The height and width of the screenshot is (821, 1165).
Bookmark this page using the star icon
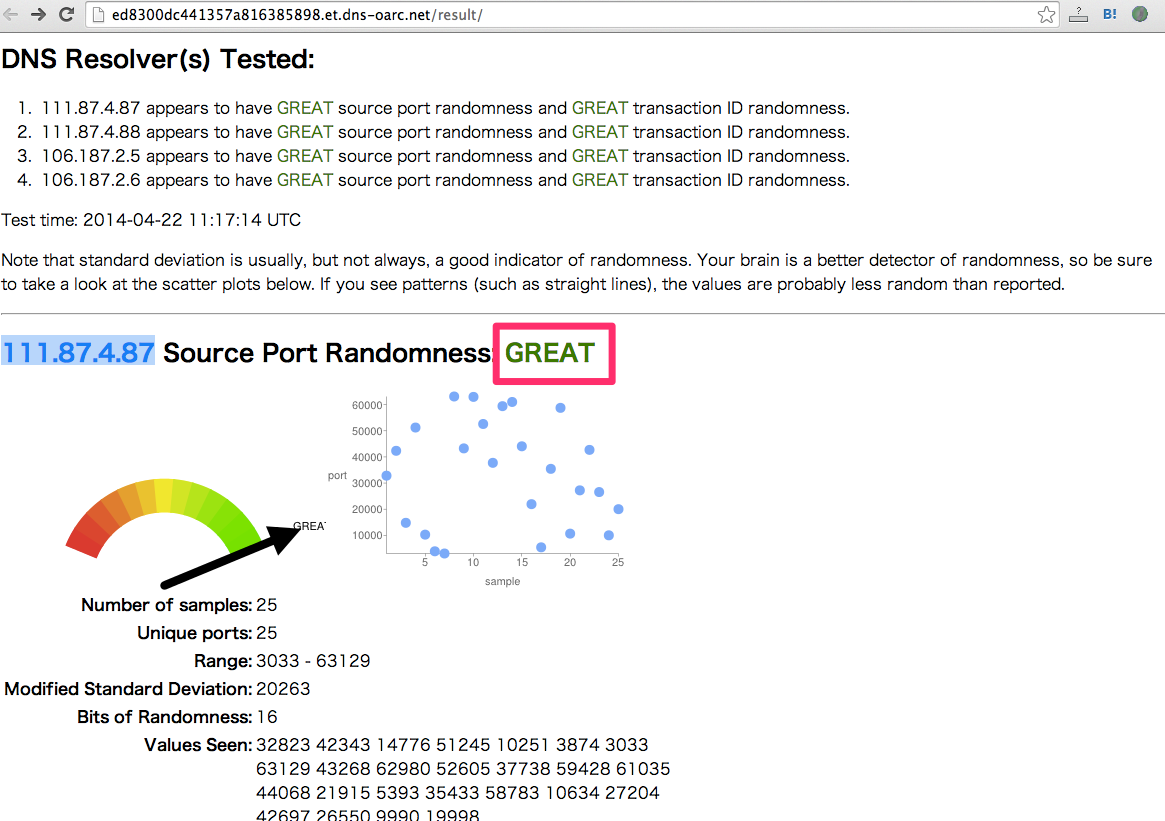(x=1046, y=14)
